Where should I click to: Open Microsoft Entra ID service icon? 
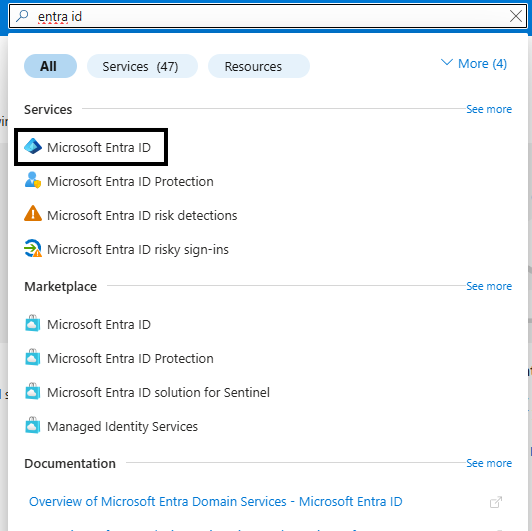click(33, 147)
